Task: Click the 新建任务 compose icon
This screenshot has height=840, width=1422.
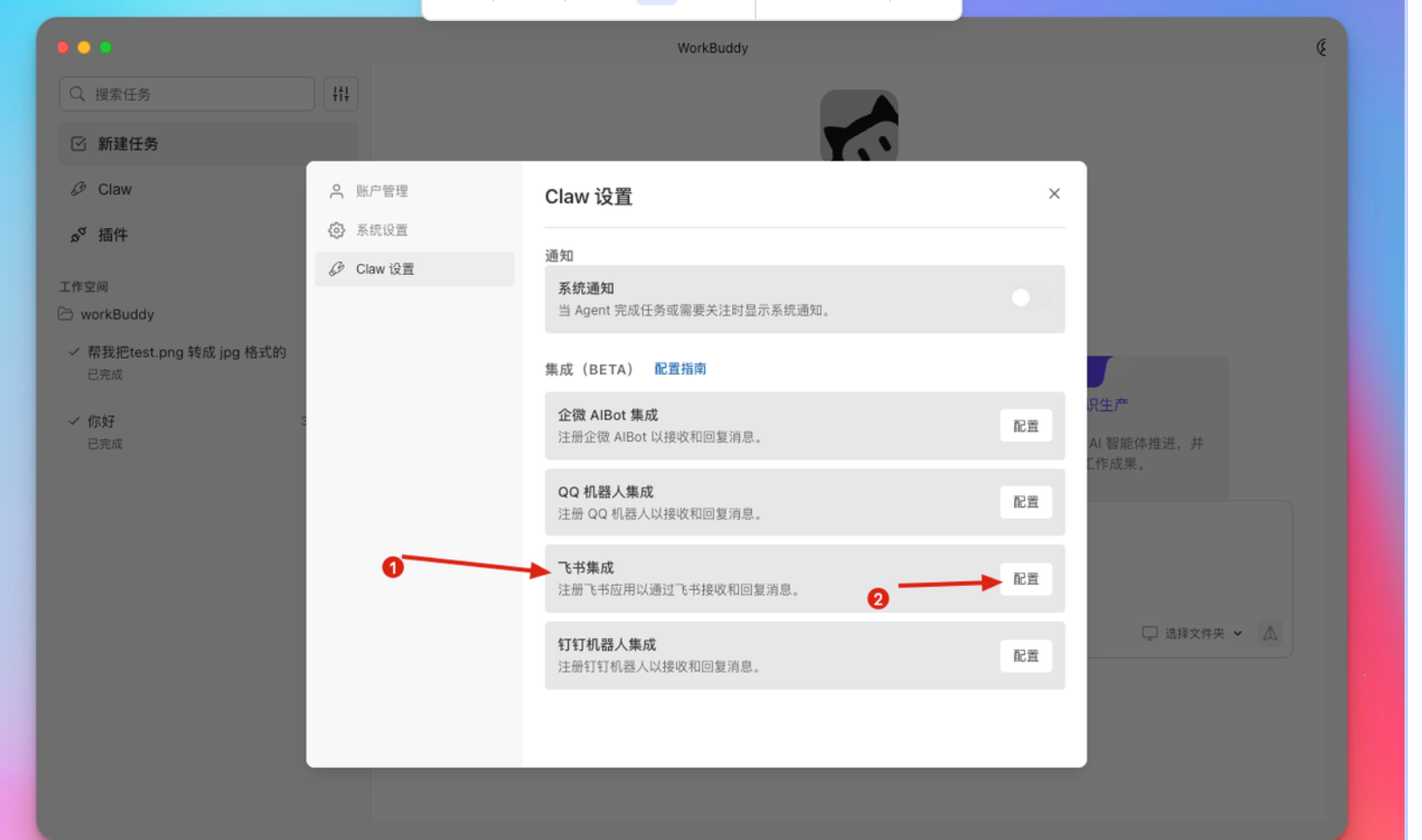Action: pos(79,144)
